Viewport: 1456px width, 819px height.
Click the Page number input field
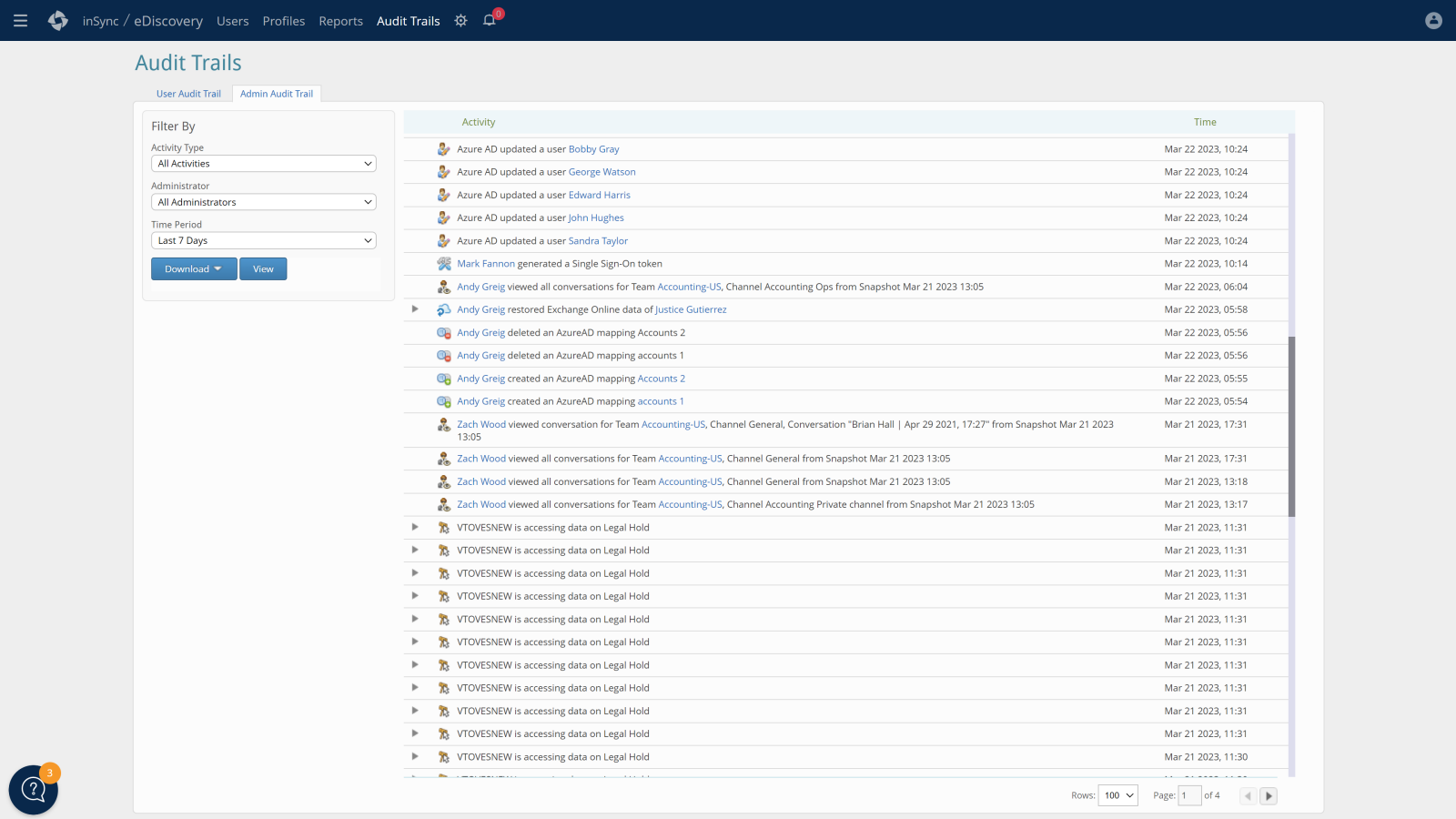[1188, 795]
